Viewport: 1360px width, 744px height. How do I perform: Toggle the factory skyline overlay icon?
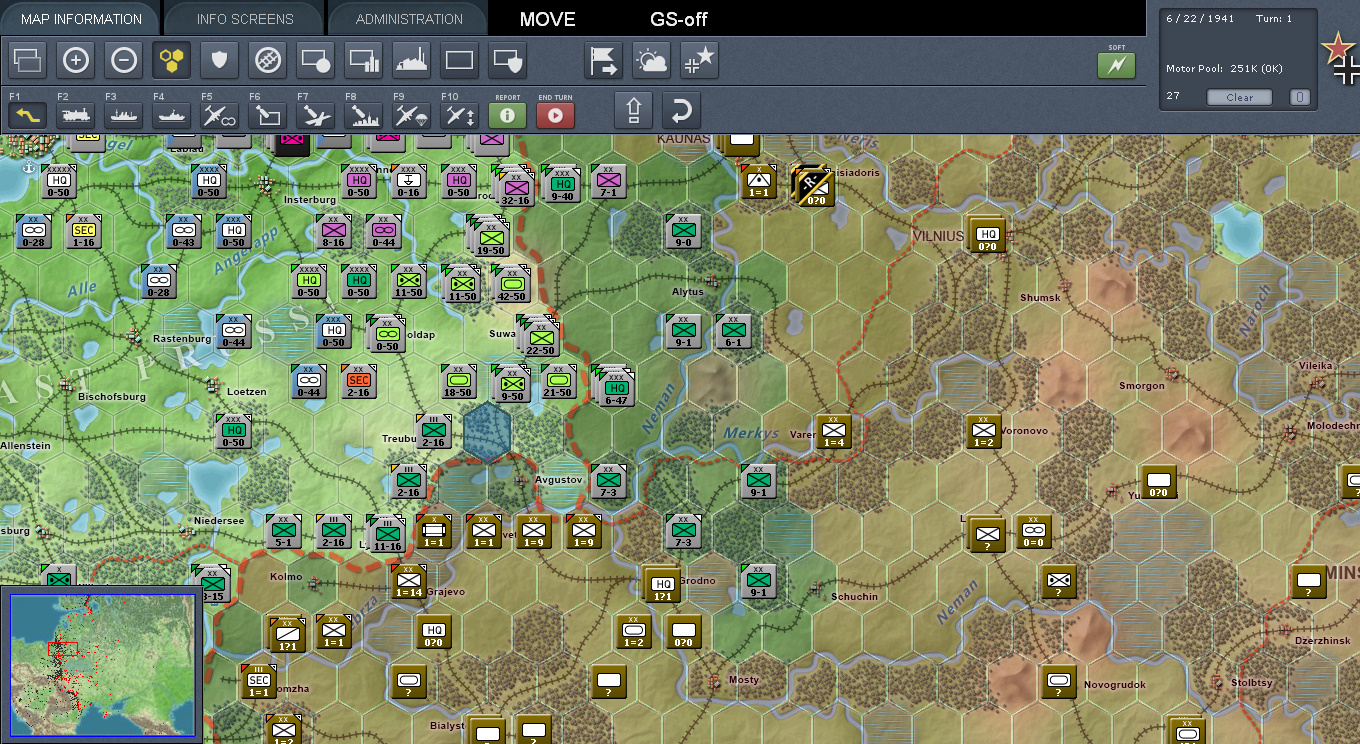point(411,61)
